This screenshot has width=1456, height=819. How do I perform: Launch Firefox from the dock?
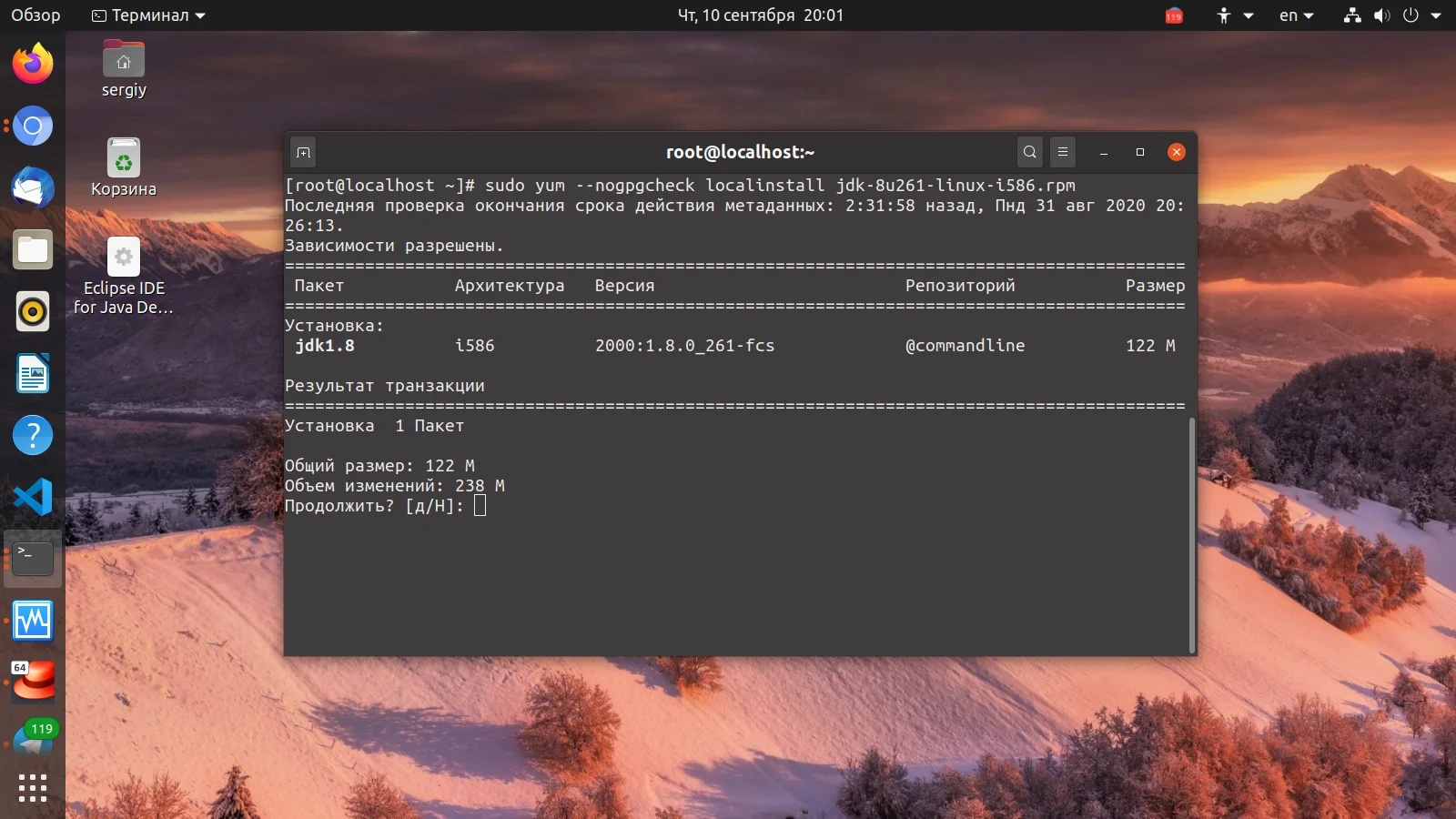pyautogui.click(x=33, y=64)
